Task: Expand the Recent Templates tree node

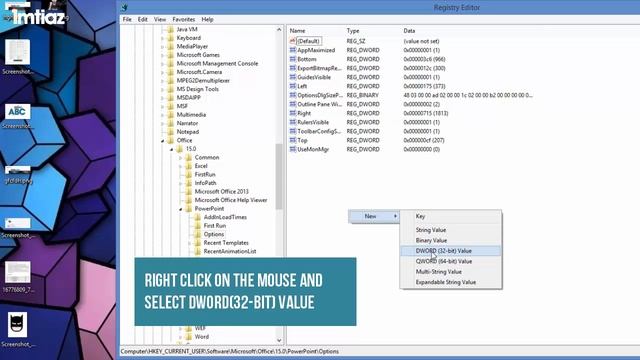Action: tap(190, 243)
